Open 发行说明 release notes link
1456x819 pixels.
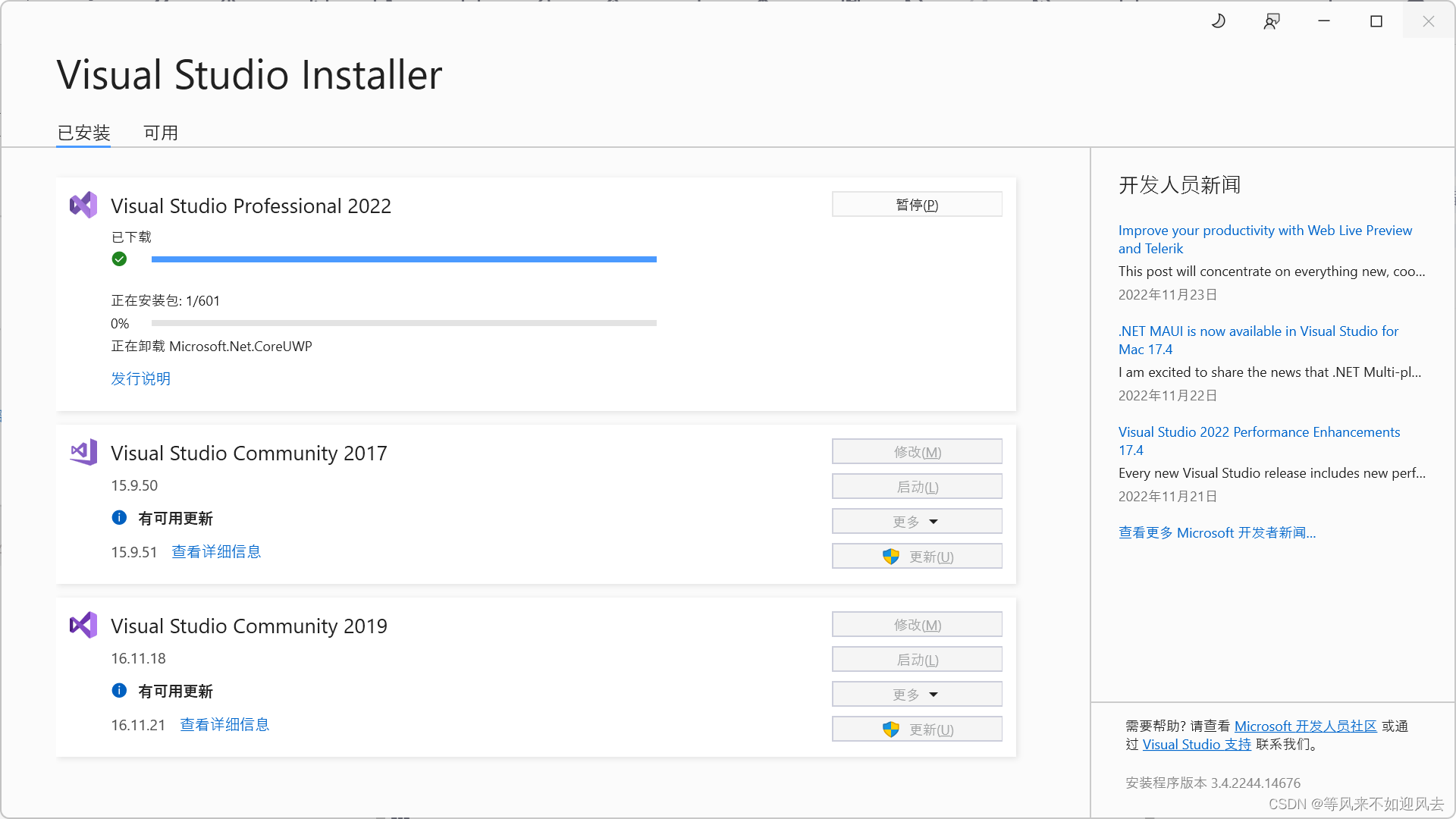(x=141, y=378)
